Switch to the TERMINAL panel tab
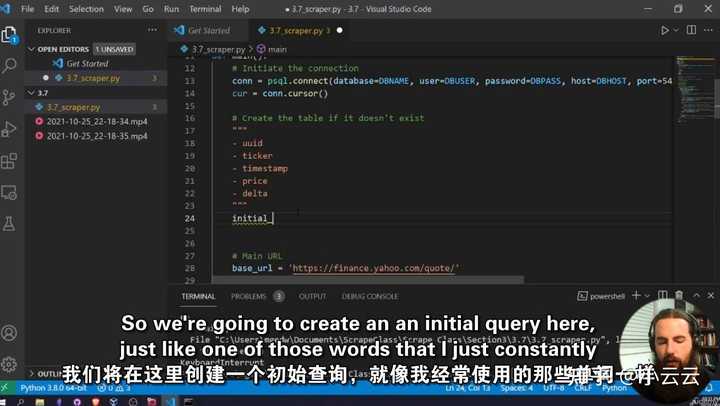 click(x=198, y=296)
